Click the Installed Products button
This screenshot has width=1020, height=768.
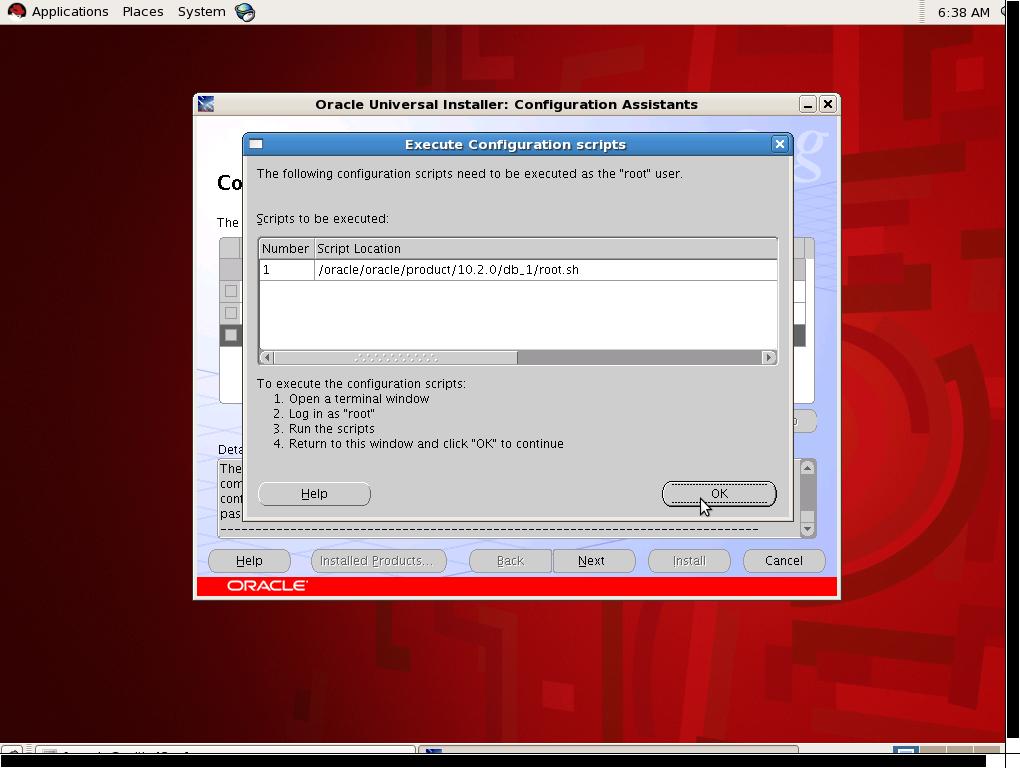pyautogui.click(x=379, y=561)
